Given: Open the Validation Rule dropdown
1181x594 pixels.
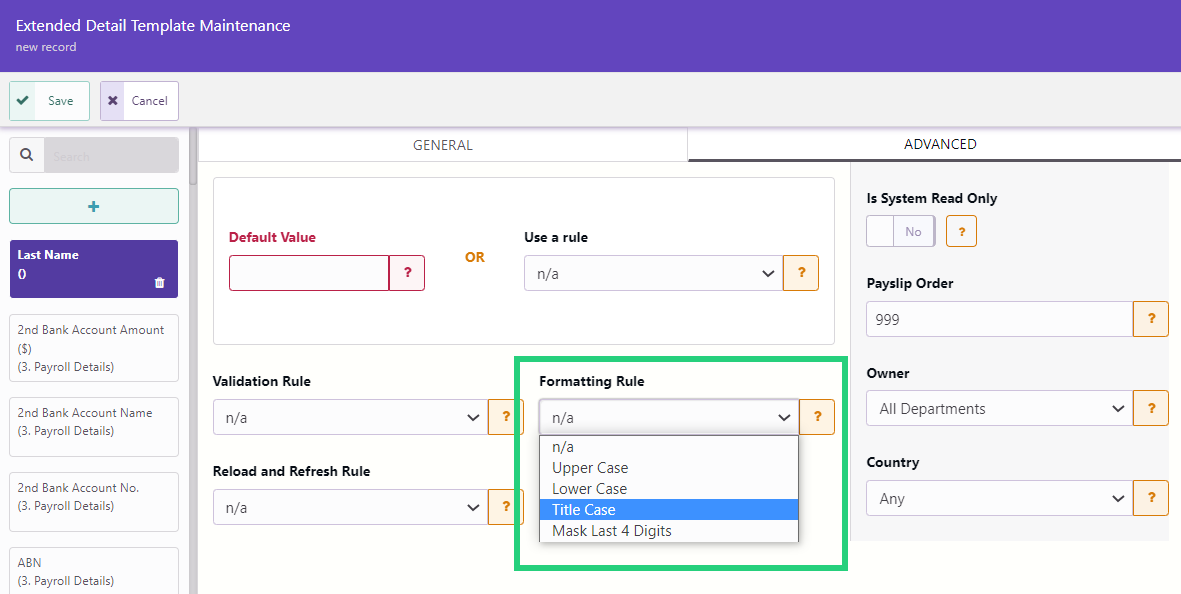Looking at the screenshot, I should coord(348,418).
